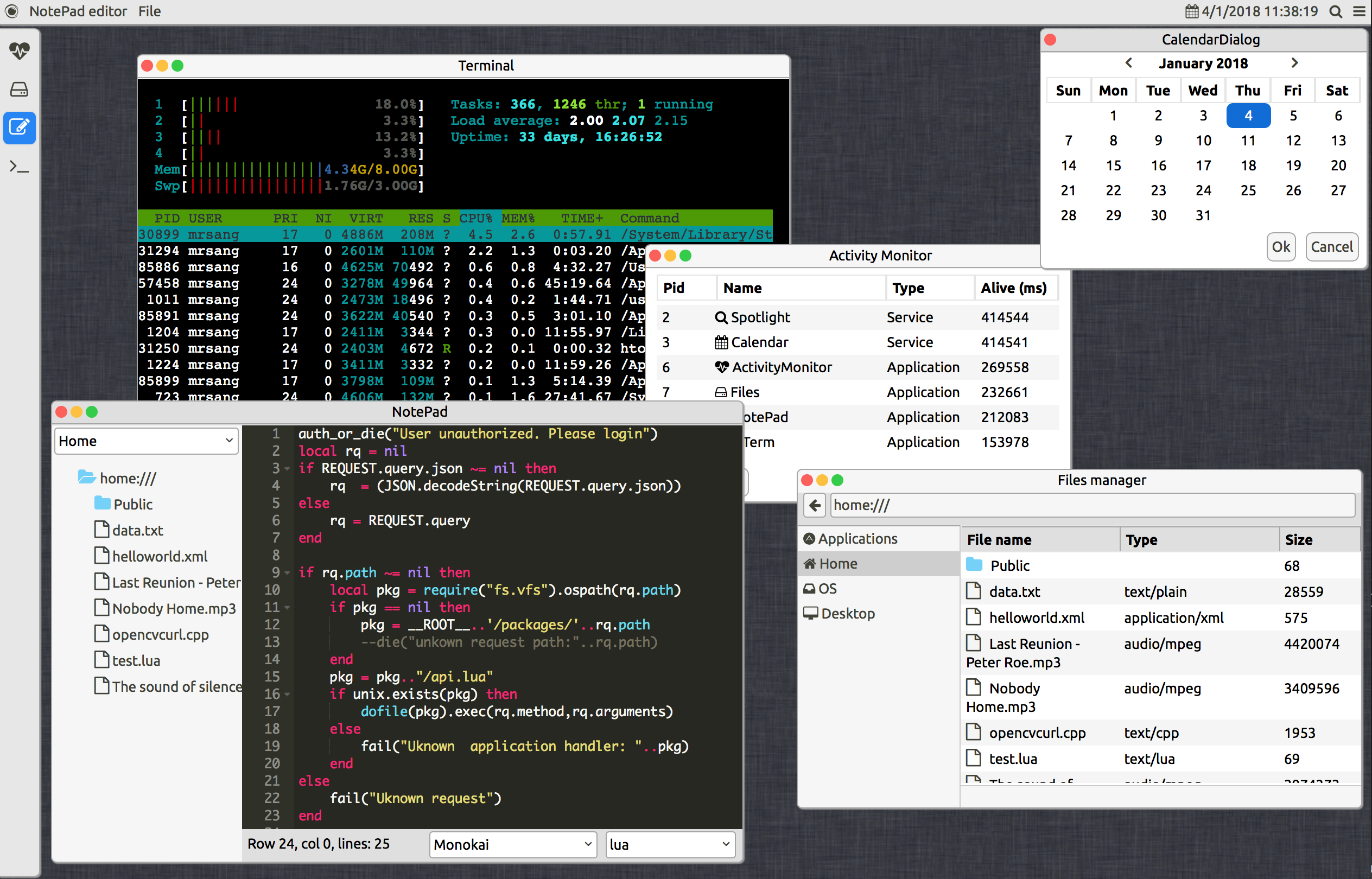Sort Activity Monitor by Pid column
The height and width of the screenshot is (879, 1372).
coord(687,288)
